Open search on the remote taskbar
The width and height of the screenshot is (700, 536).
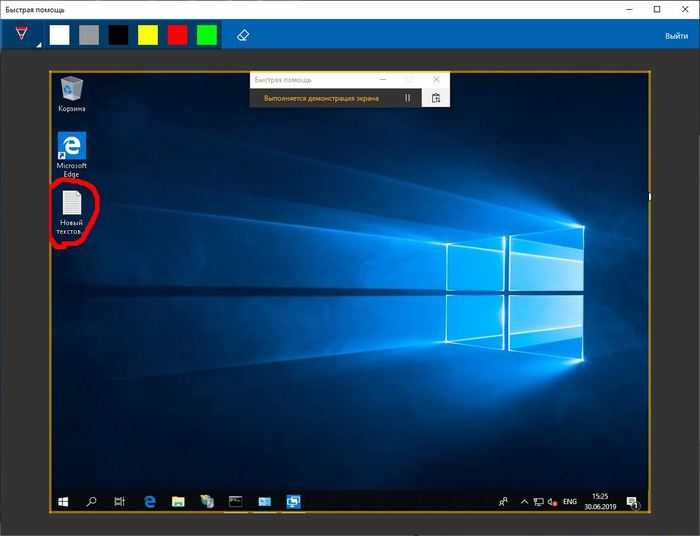point(91,502)
